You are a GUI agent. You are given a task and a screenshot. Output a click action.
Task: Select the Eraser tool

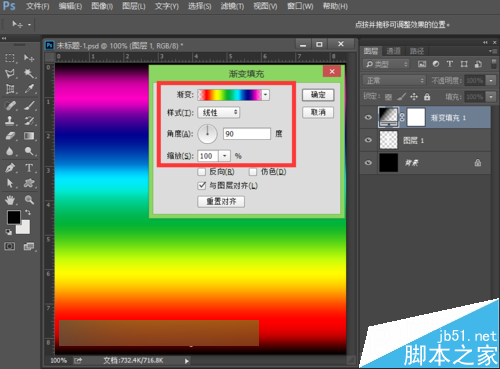coord(10,136)
